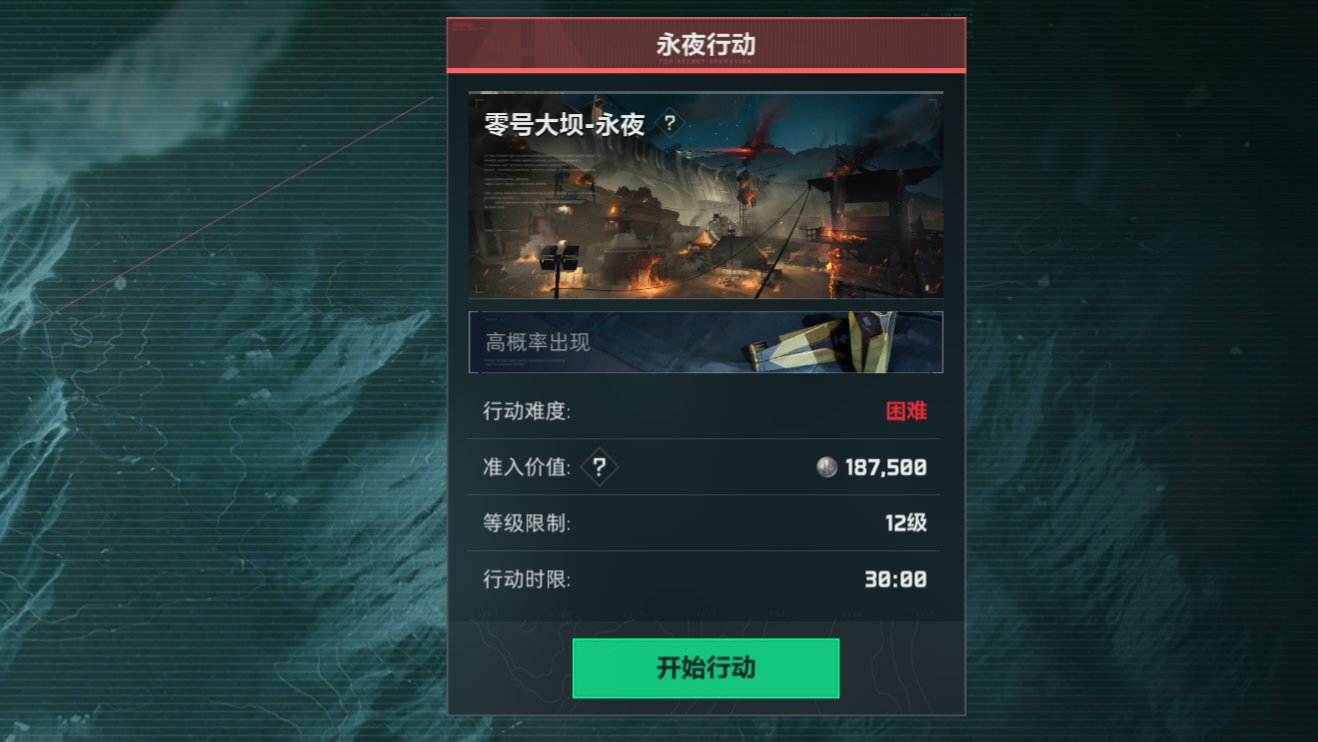Click the 零号大坝-永夜 map name title
This screenshot has width=1318, height=742.
pyautogui.click(x=564, y=125)
